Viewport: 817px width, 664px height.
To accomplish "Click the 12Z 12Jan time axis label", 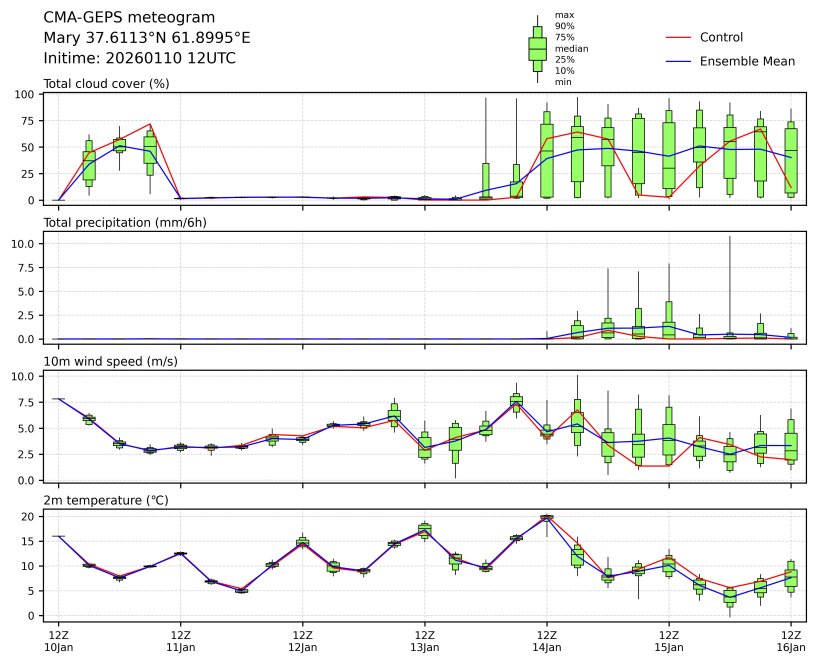I will point(303,641).
